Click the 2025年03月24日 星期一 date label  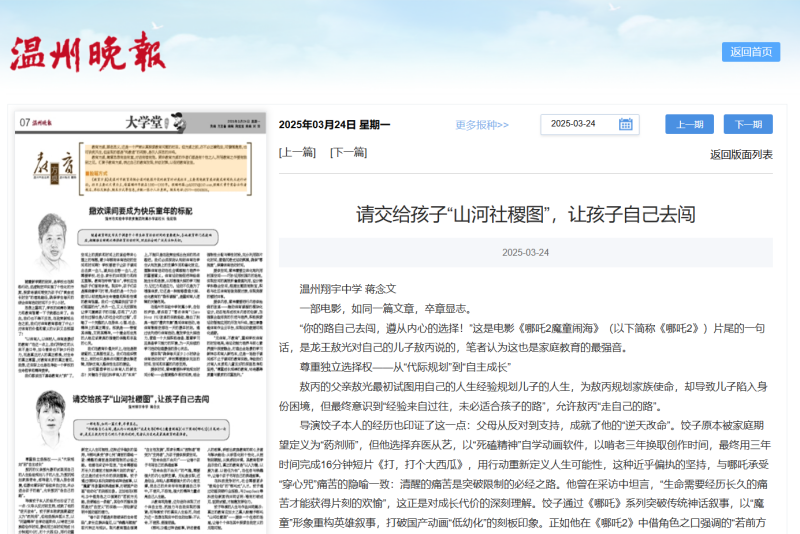334,125
